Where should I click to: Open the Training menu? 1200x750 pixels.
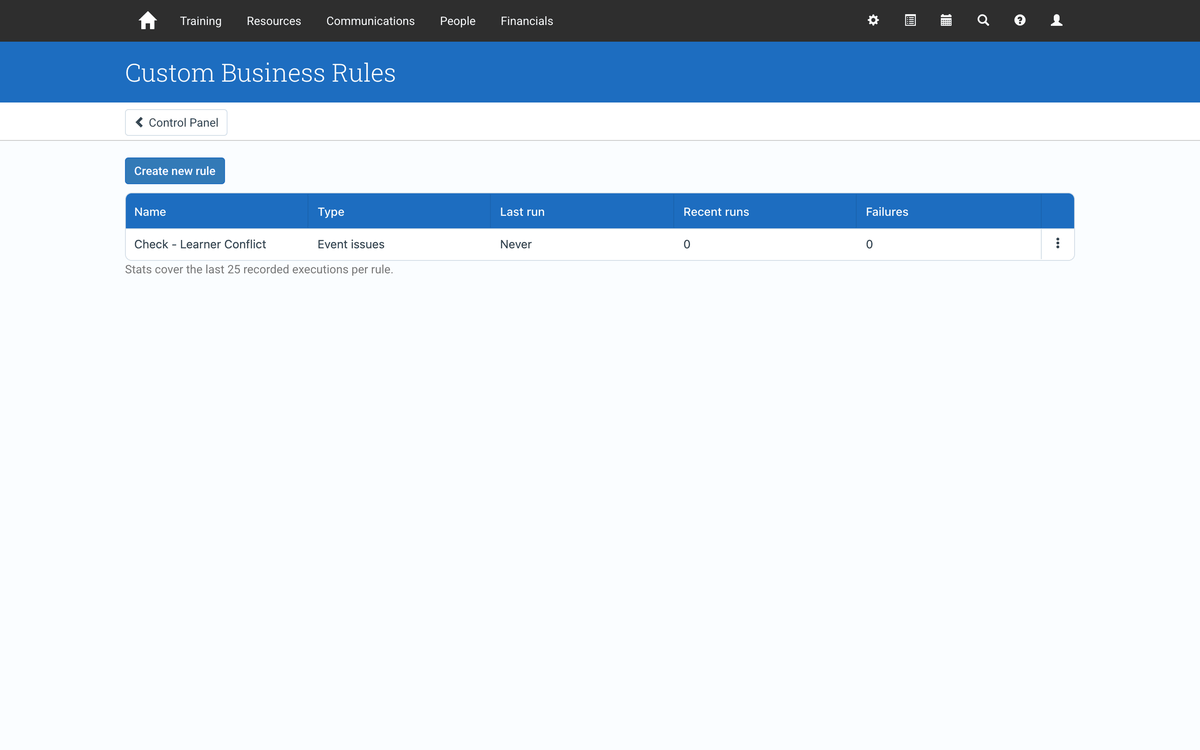pyautogui.click(x=201, y=21)
